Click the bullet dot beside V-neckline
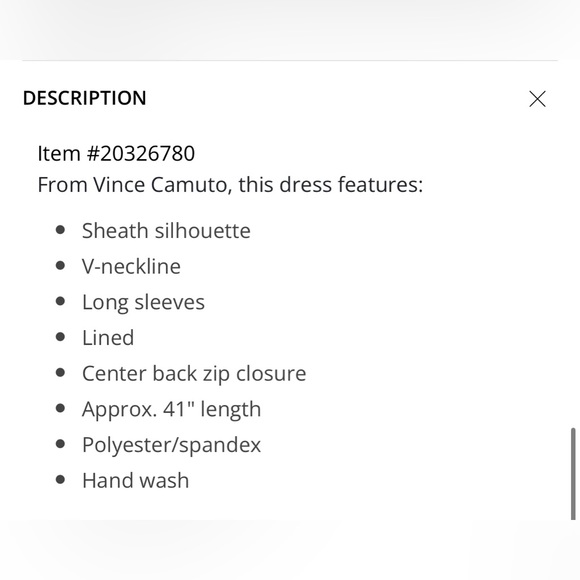 pyautogui.click(x=60, y=266)
